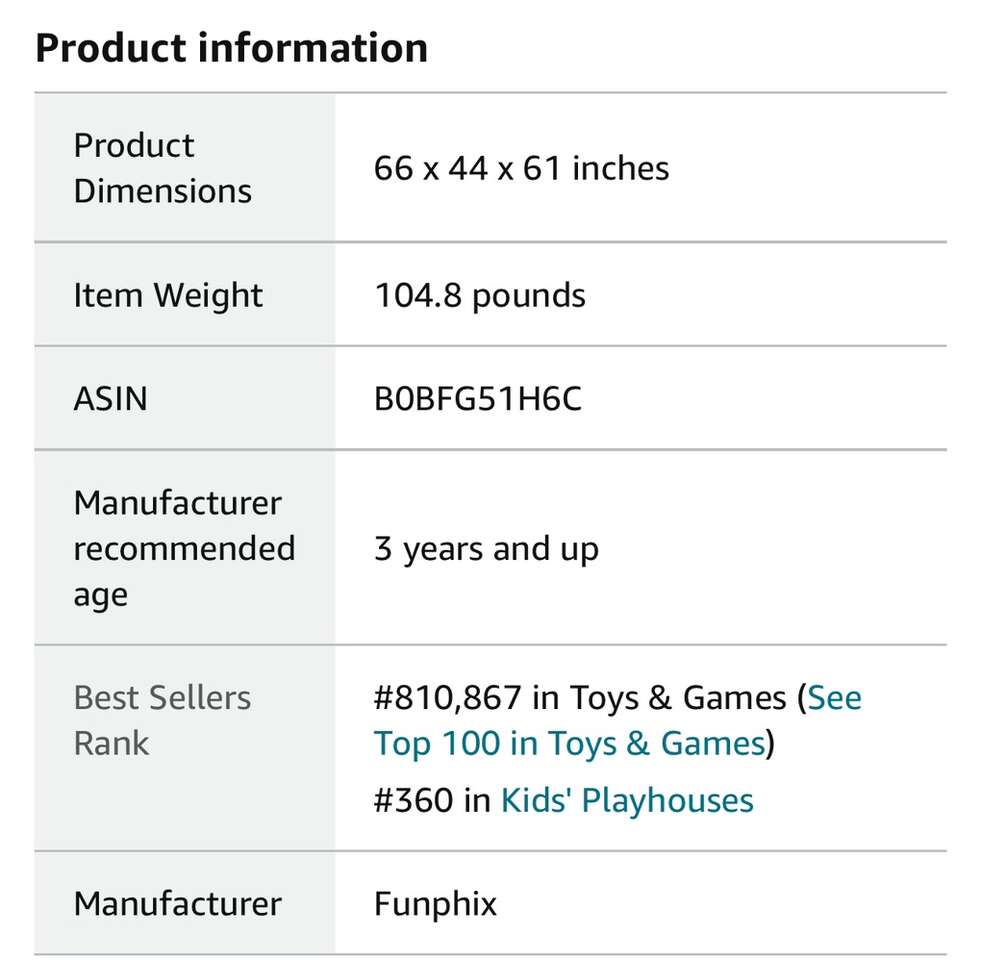
Task: Click the #360 rank number
Action: tap(413, 800)
